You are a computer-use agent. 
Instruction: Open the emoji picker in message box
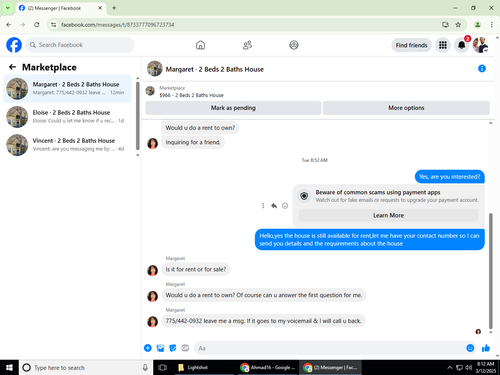click(x=470, y=348)
